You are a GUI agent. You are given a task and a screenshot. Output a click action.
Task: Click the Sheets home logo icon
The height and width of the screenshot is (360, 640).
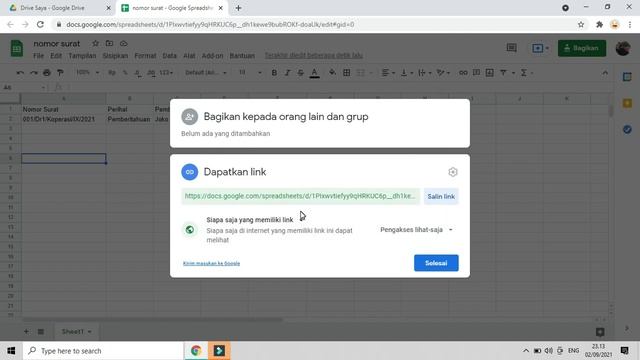(17, 49)
